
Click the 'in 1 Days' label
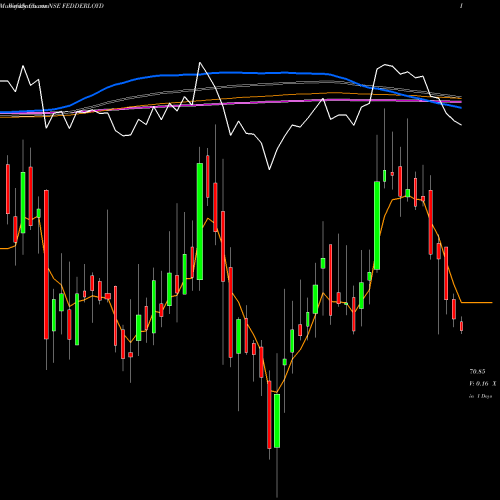pos(481,396)
